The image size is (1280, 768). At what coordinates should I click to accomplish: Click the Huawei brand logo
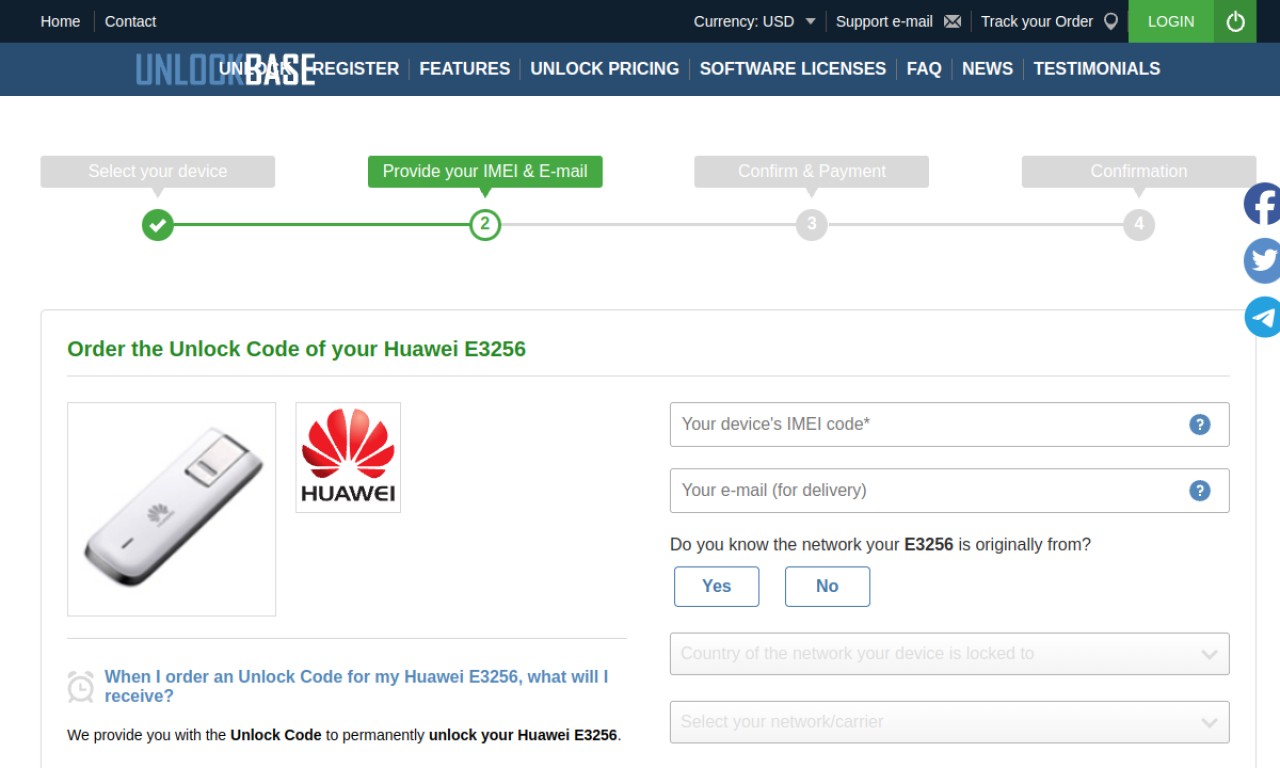348,457
